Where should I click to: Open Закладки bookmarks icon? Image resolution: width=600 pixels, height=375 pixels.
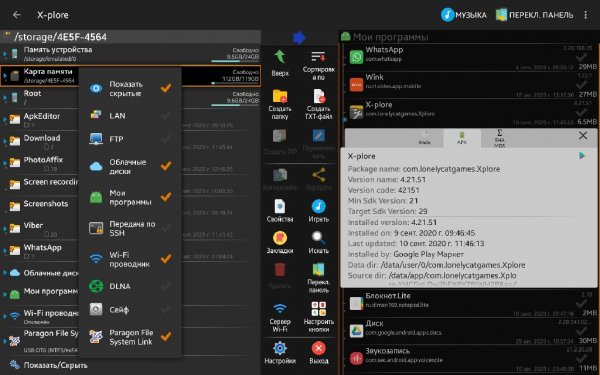pos(280,238)
